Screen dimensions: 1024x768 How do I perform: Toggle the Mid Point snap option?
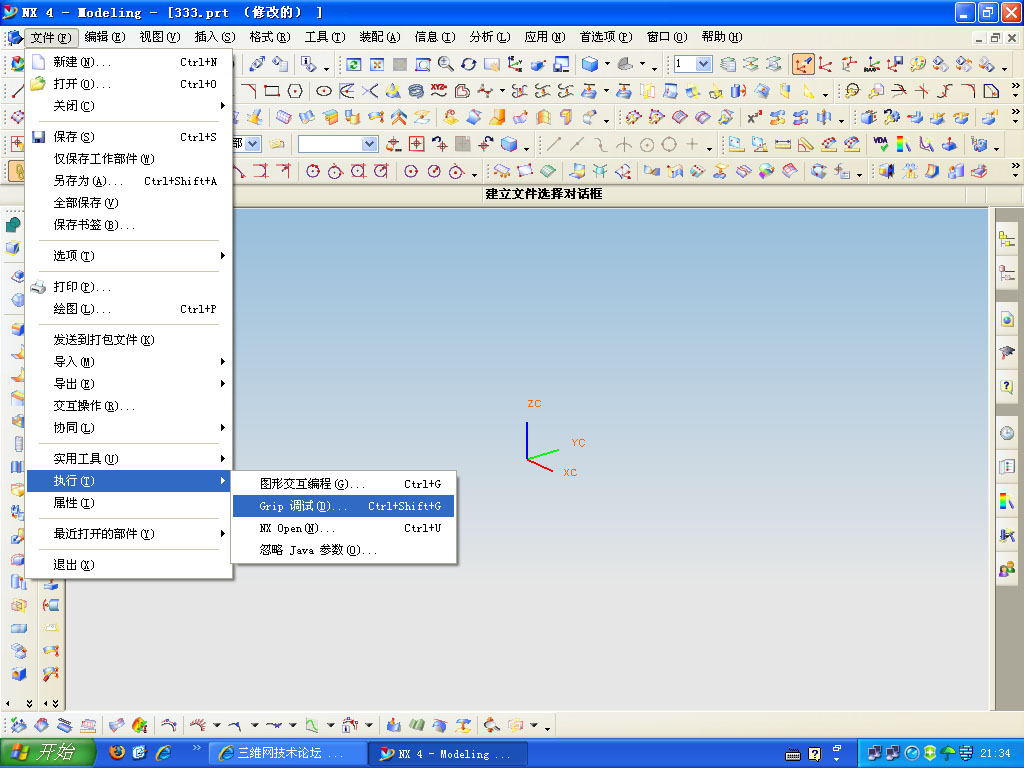tap(577, 144)
